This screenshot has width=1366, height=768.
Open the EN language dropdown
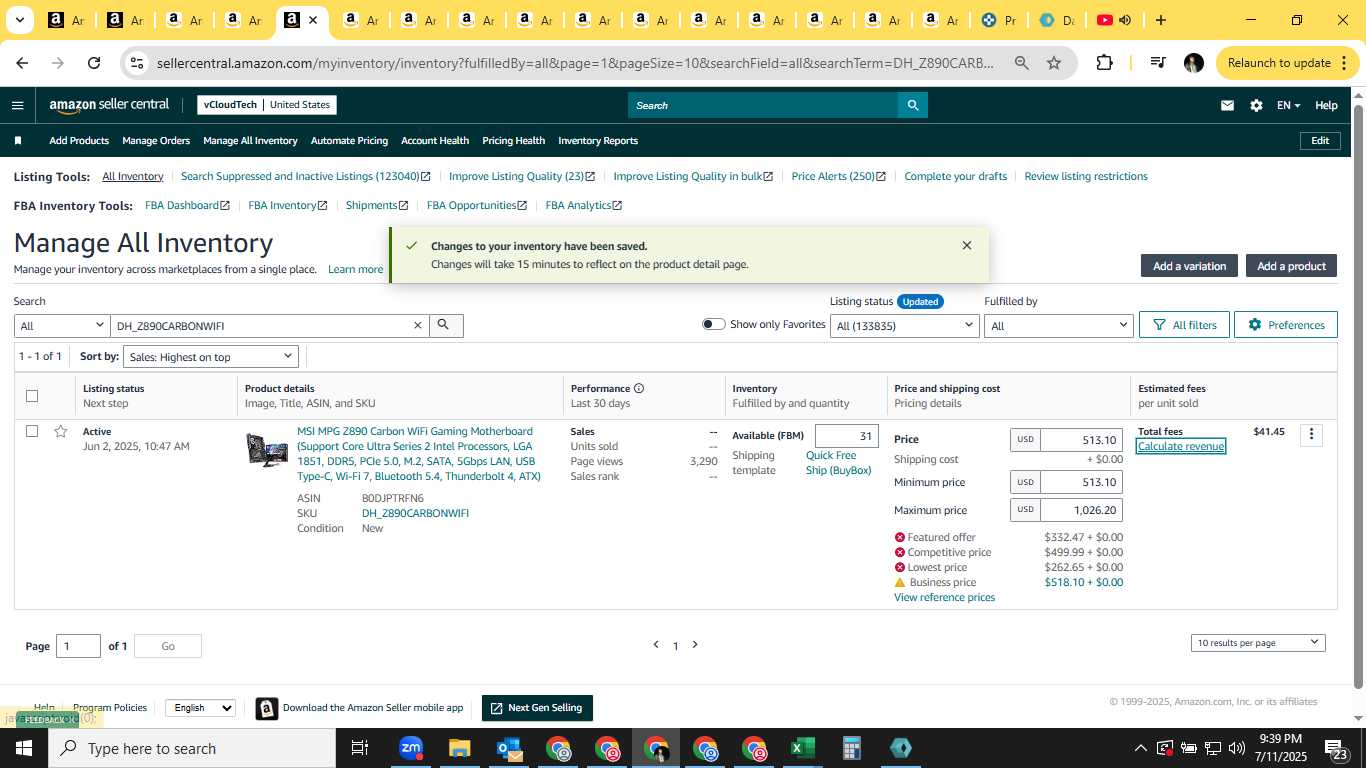[1288, 105]
